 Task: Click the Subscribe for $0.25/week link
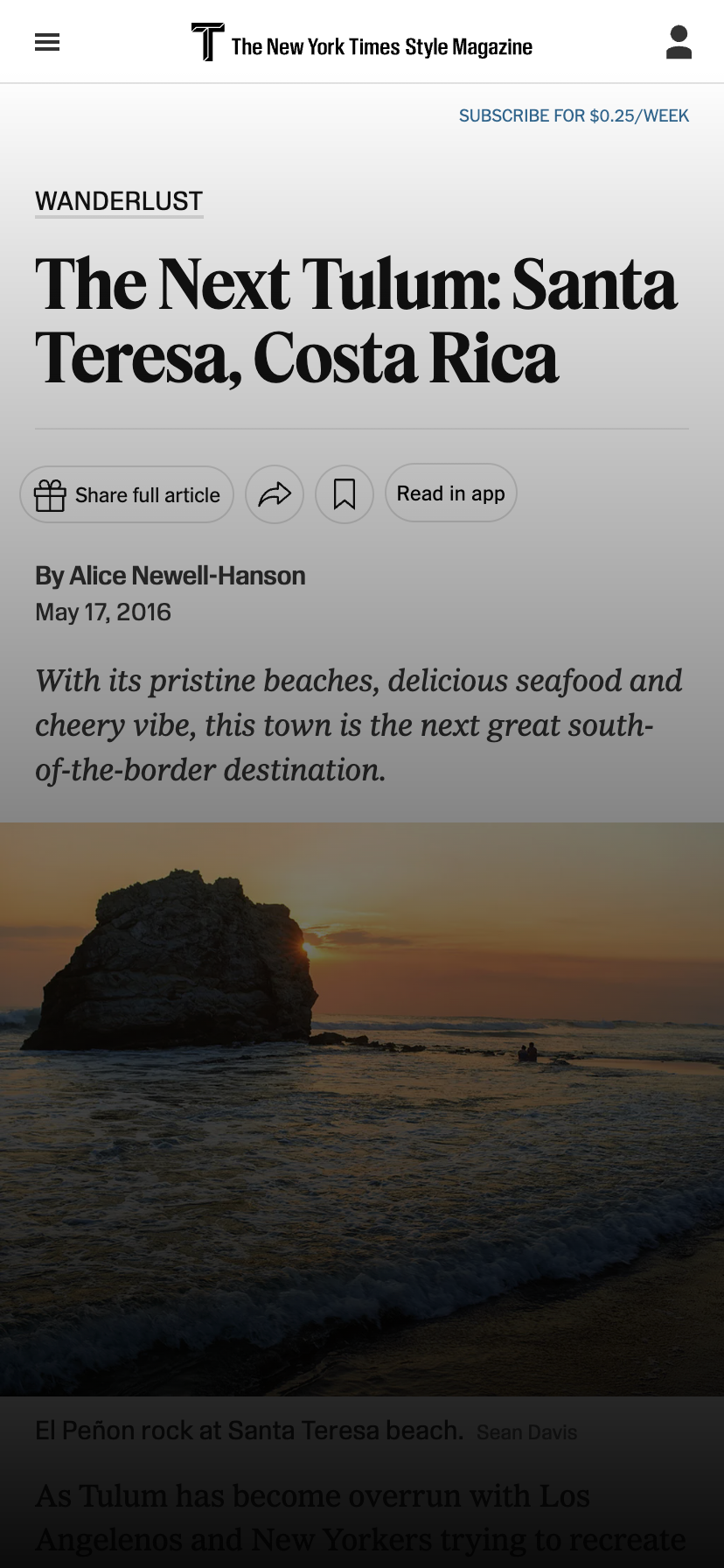pos(574,115)
